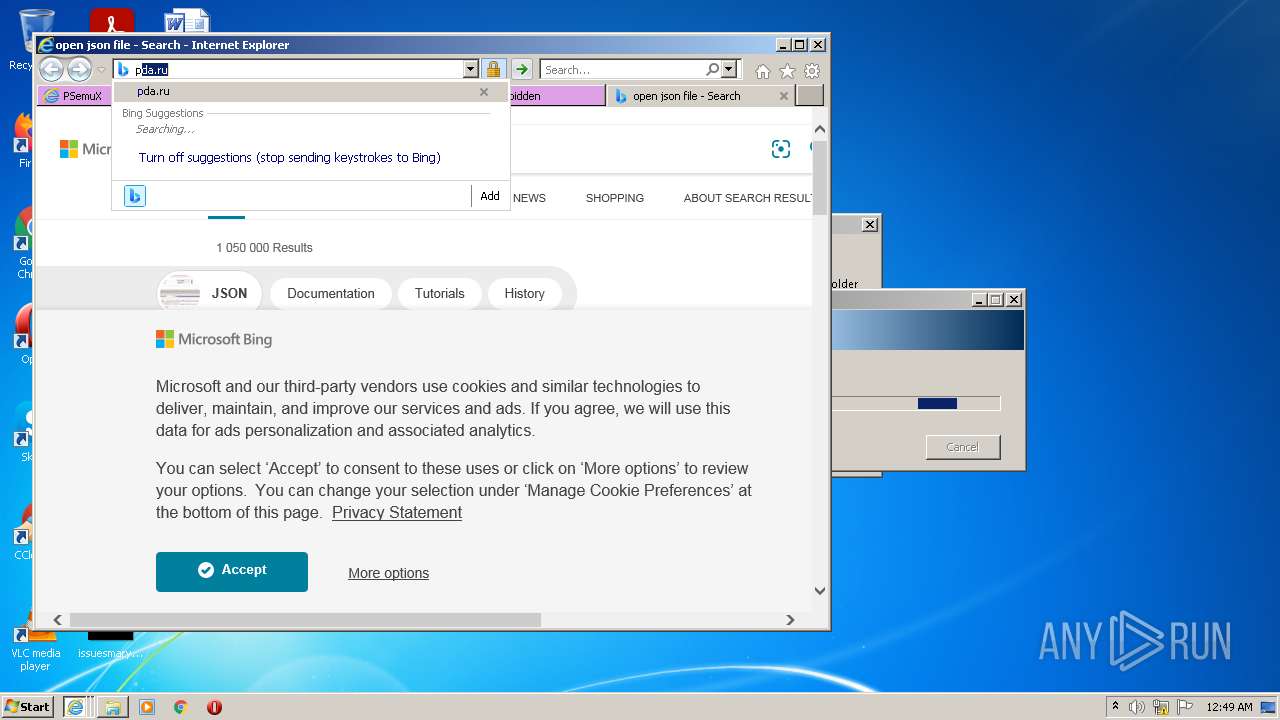Click the progress bar in background dialog
The width and height of the screenshot is (1280, 720).
916,404
